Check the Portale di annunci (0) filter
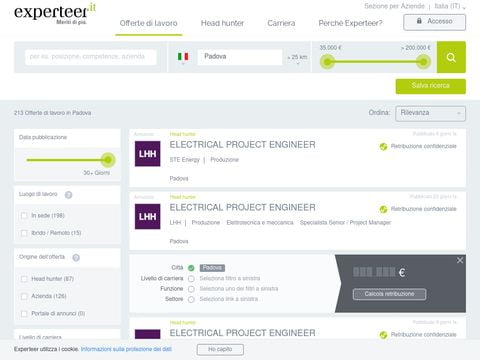480x360 pixels. pyautogui.click(x=24, y=313)
